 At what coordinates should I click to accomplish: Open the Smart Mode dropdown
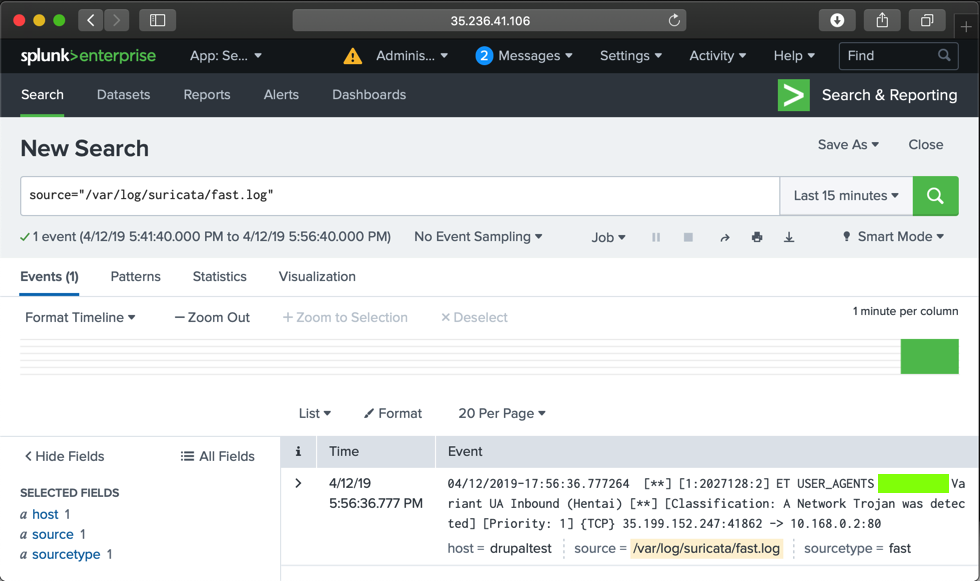pos(893,237)
